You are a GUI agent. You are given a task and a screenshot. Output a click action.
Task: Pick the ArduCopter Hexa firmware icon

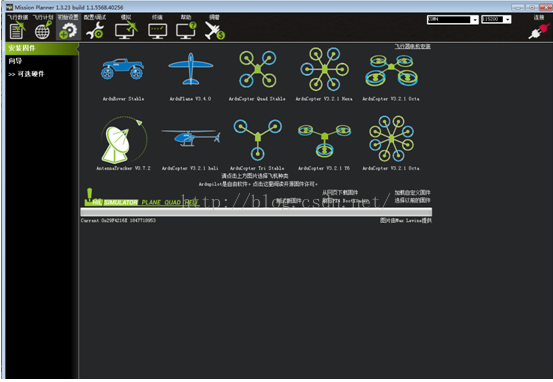click(324, 69)
